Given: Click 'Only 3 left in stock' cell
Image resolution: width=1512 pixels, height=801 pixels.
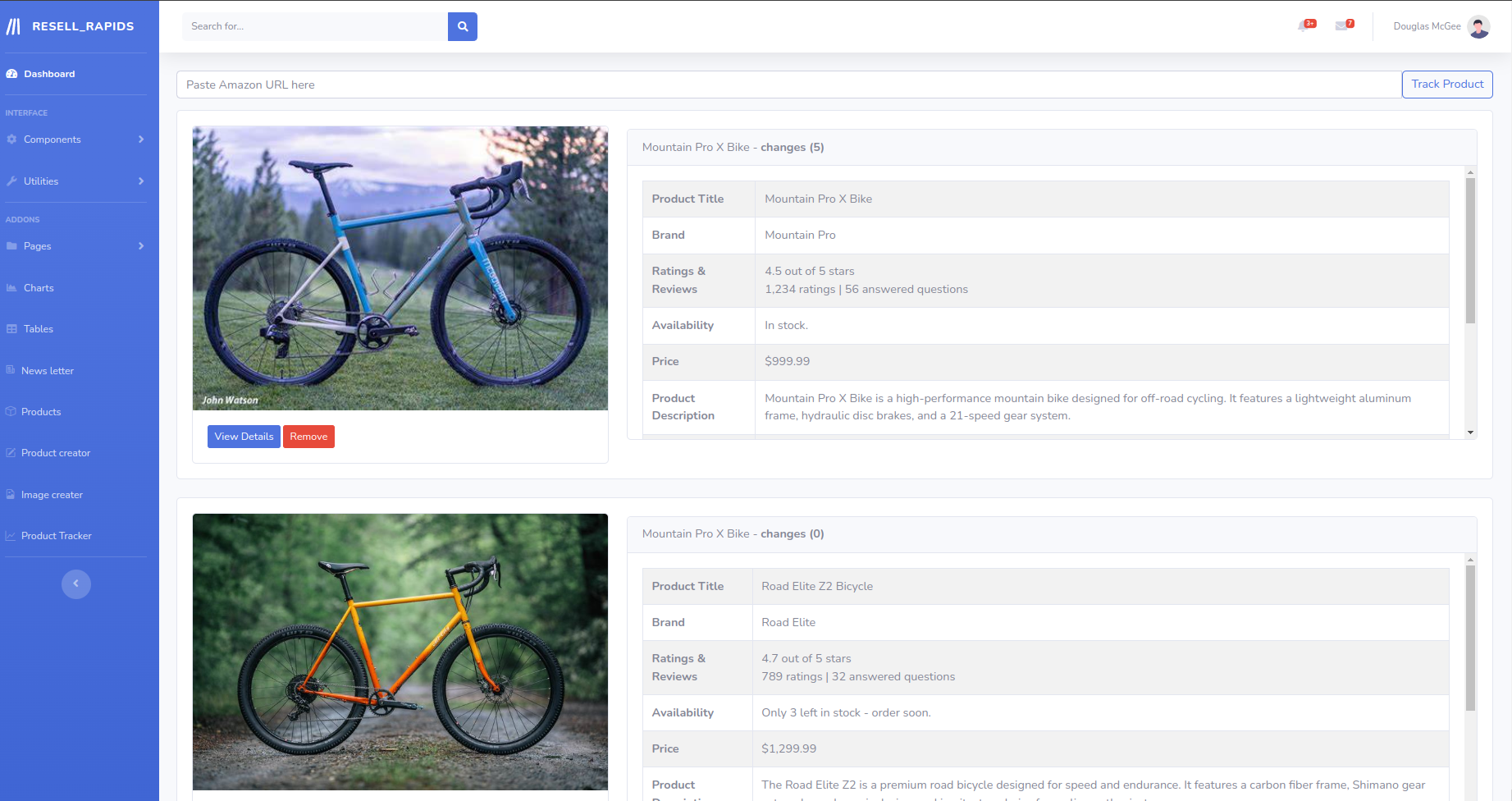Looking at the screenshot, I should coord(1100,712).
